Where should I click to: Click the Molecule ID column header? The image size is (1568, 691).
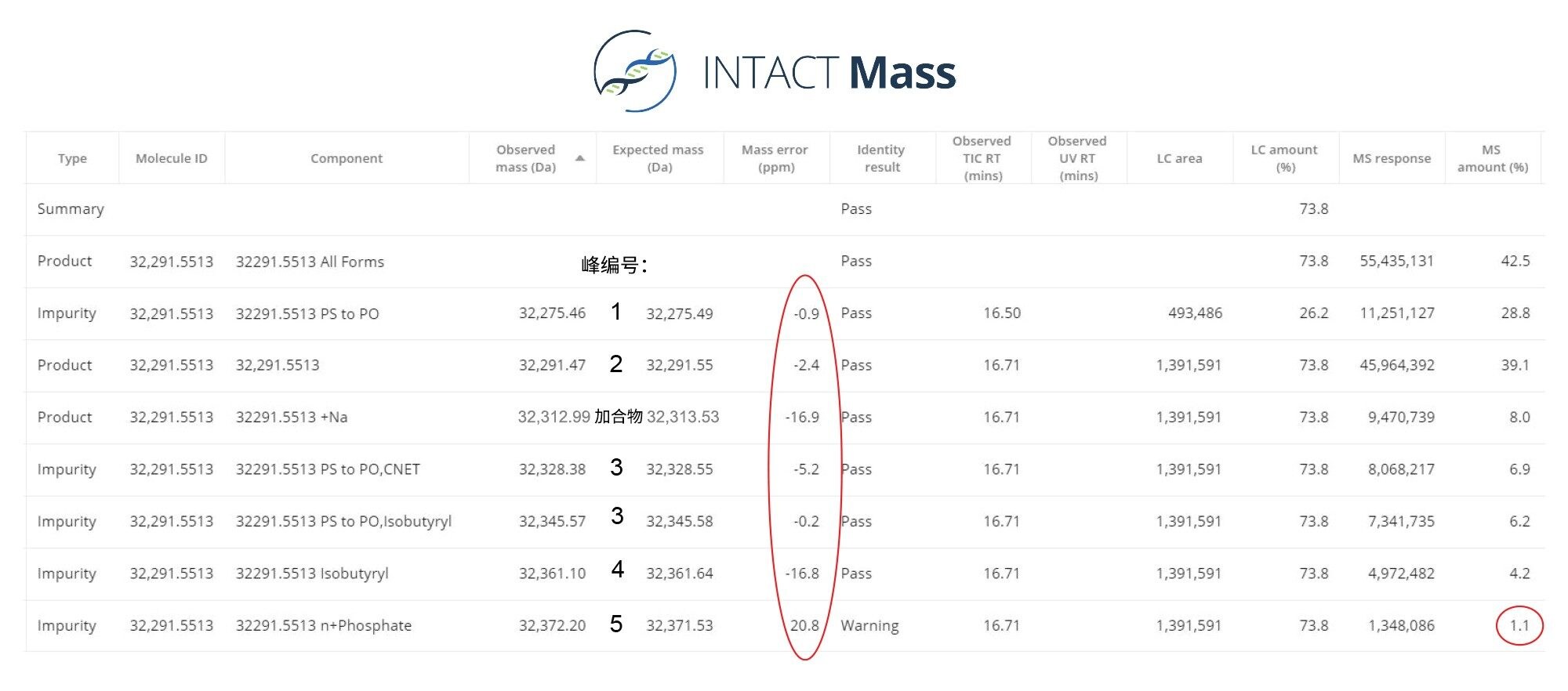point(172,158)
